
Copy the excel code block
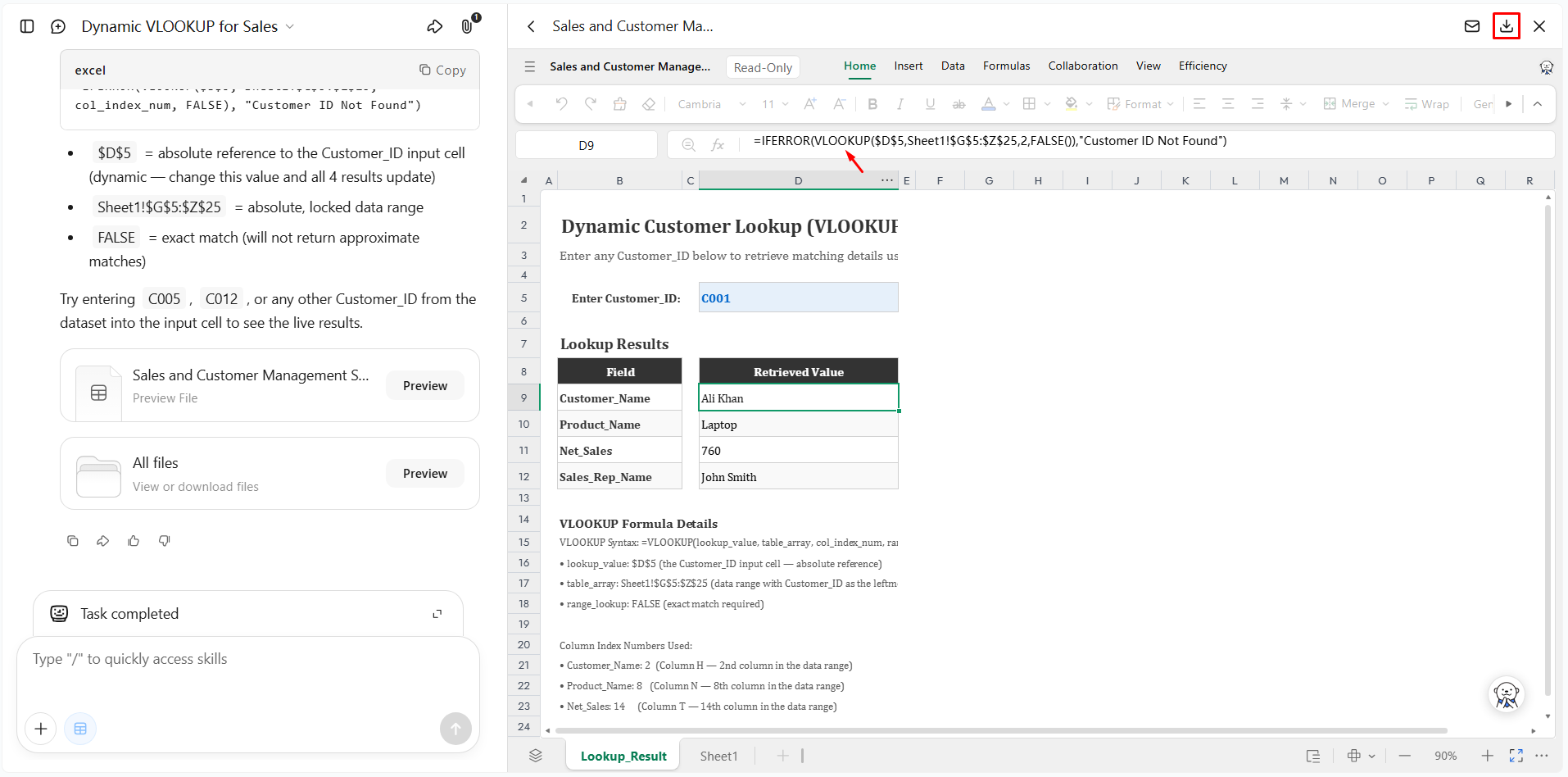pos(442,70)
